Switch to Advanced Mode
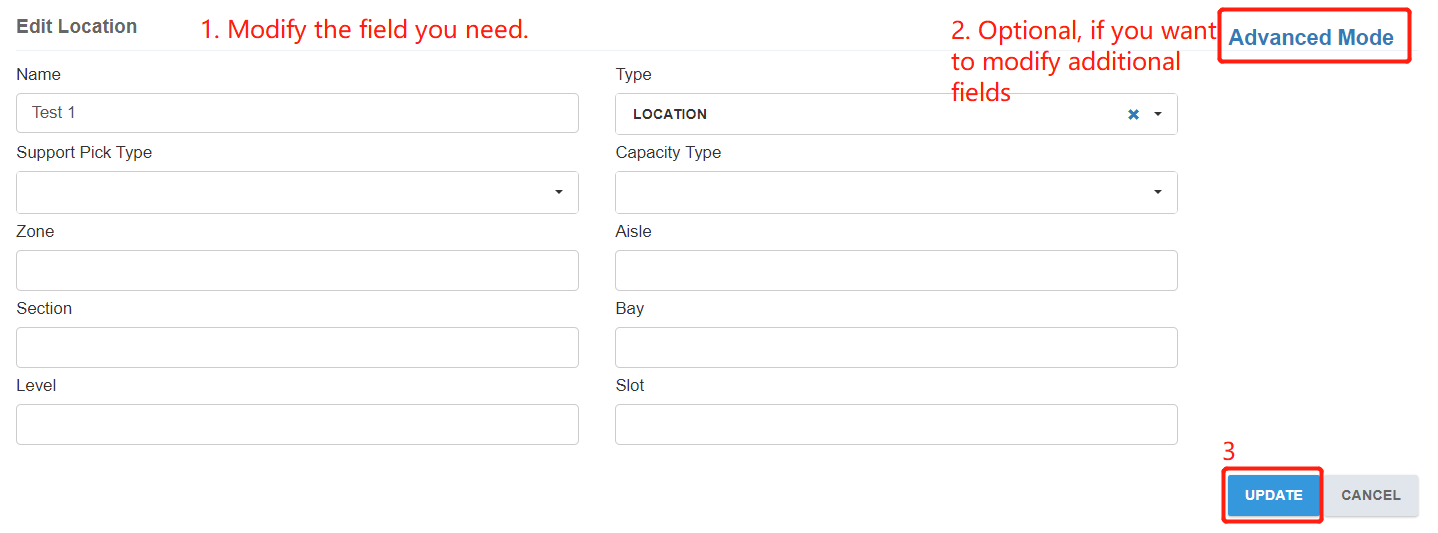This screenshot has height=533, width=1438. point(1310,38)
